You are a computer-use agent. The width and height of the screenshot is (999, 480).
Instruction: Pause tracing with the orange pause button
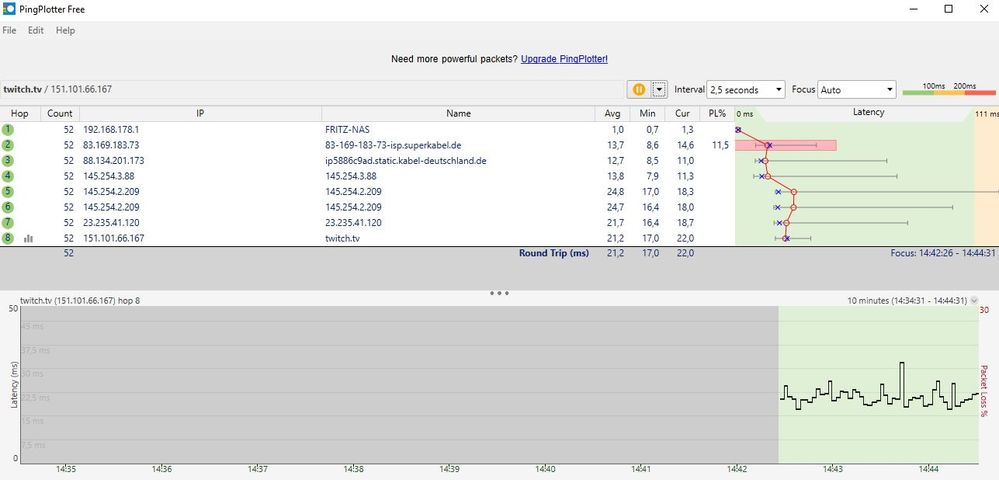pyautogui.click(x=639, y=90)
